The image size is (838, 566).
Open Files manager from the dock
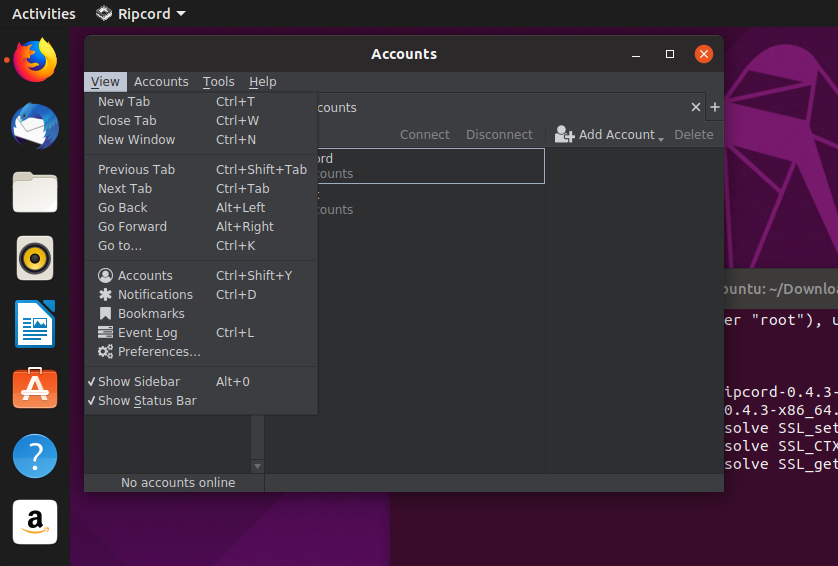click(35, 192)
